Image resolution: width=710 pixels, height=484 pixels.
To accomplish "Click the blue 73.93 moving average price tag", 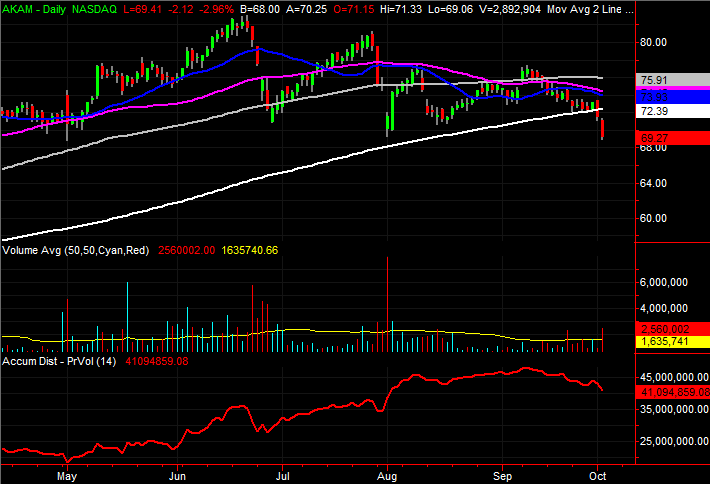I will click(x=673, y=96).
